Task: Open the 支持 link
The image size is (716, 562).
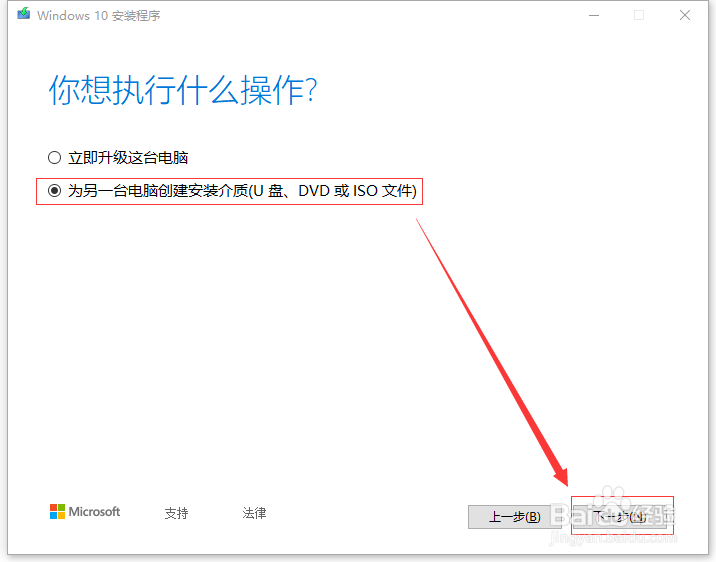Action: 176,513
